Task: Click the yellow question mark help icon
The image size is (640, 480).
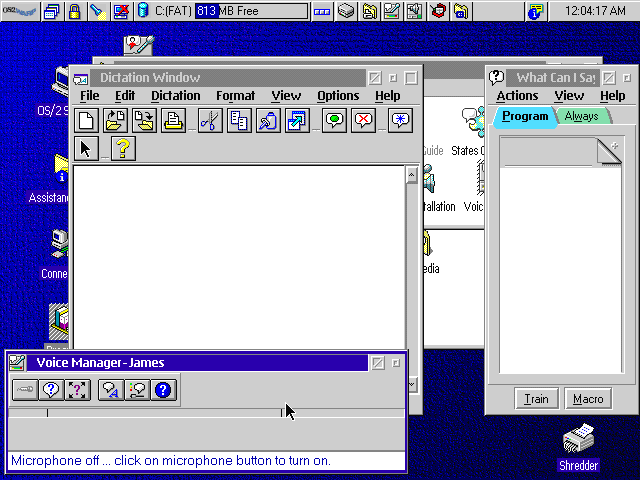Action: click(123, 149)
